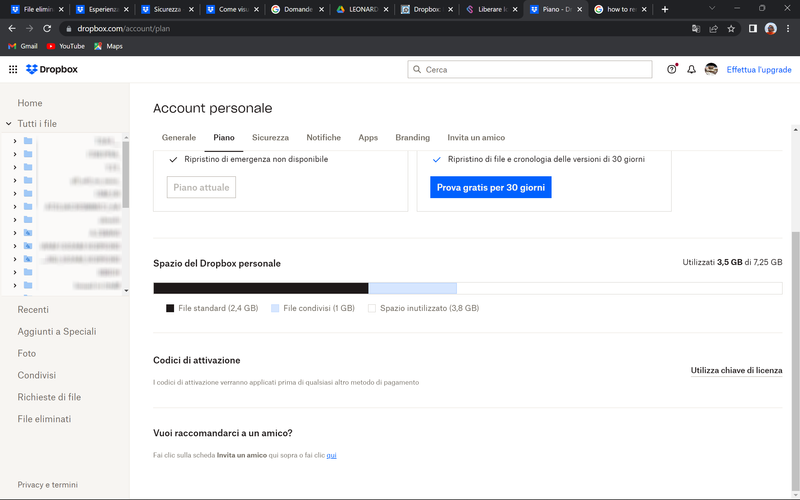Open the help question mark icon
800x500 pixels.
672,70
